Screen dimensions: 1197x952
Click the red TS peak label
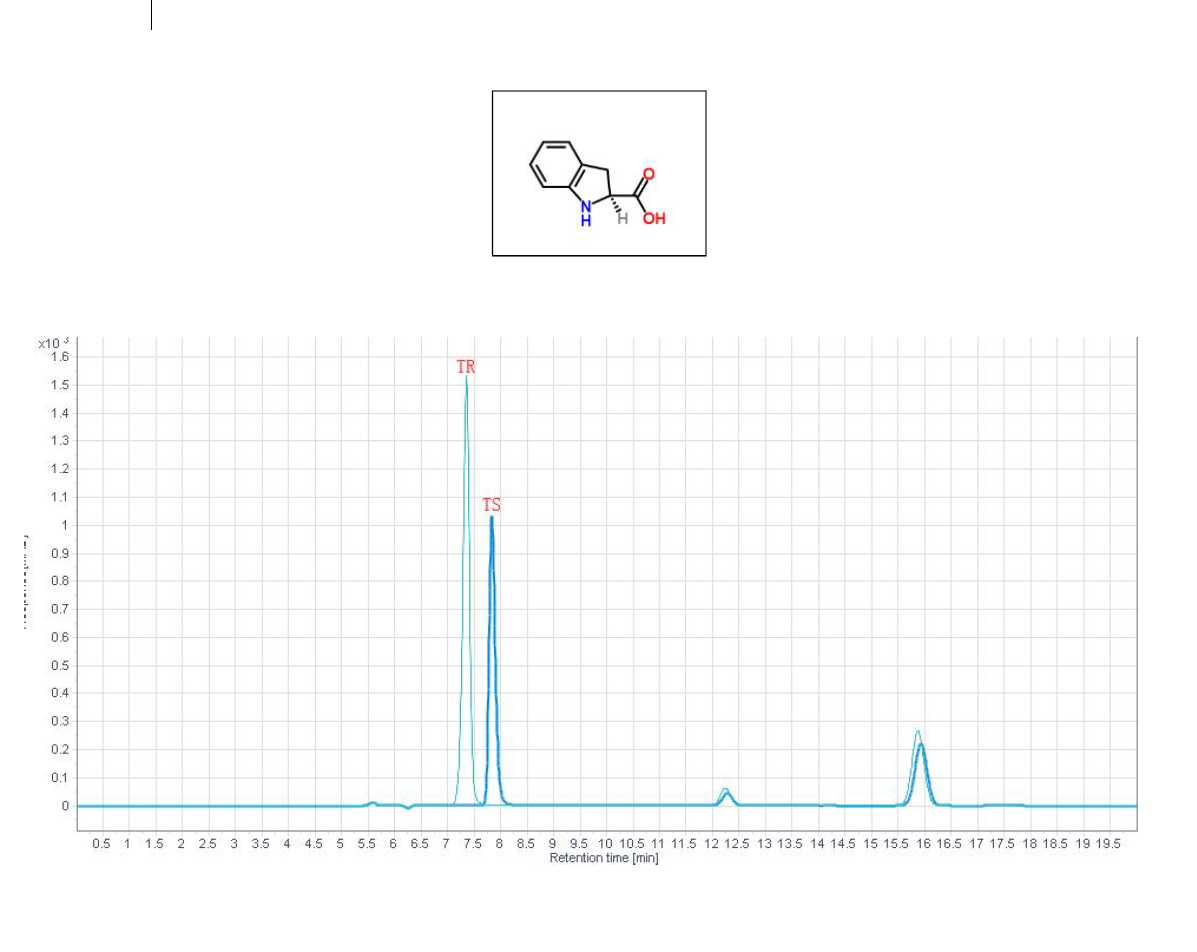click(491, 506)
